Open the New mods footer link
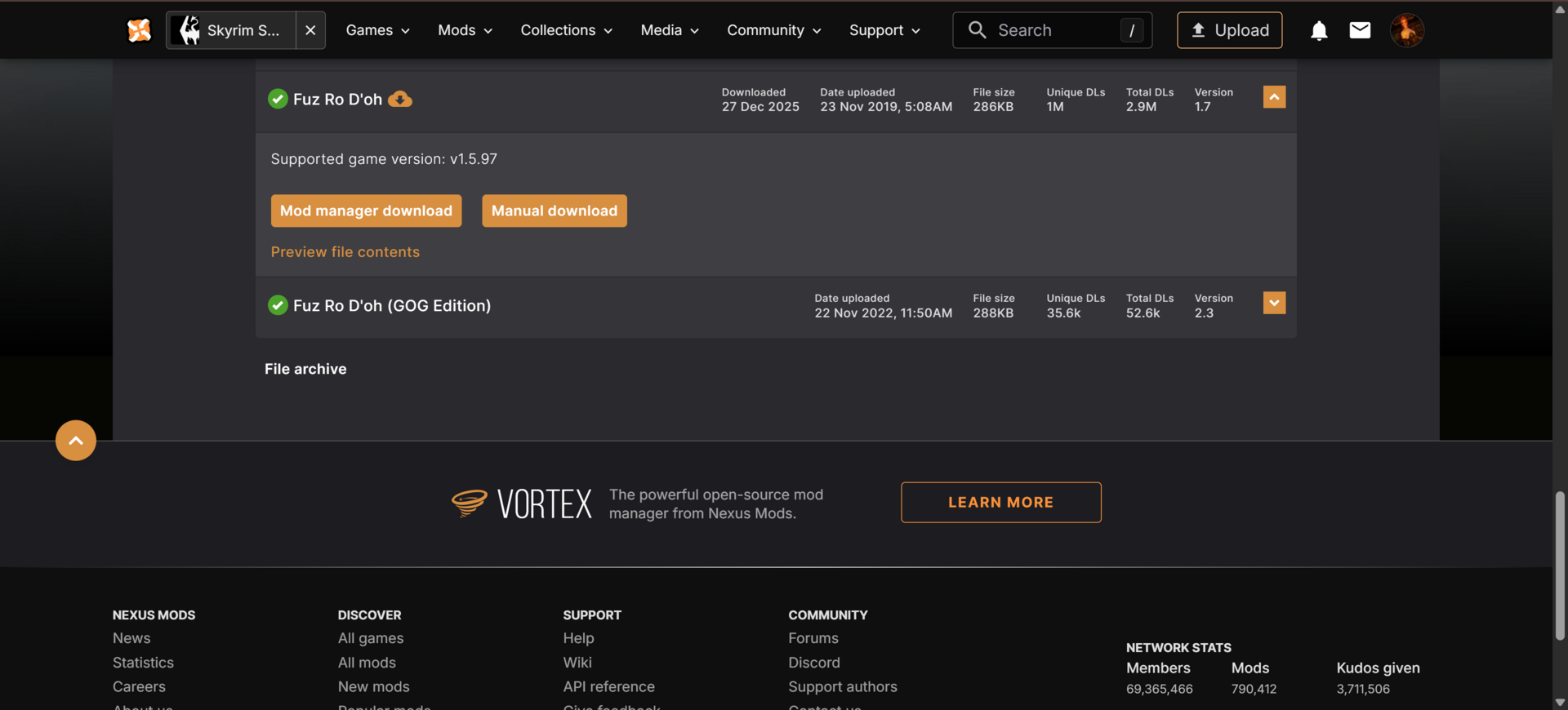The height and width of the screenshot is (710, 1568). pyautogui.click(x=374, y=687)
